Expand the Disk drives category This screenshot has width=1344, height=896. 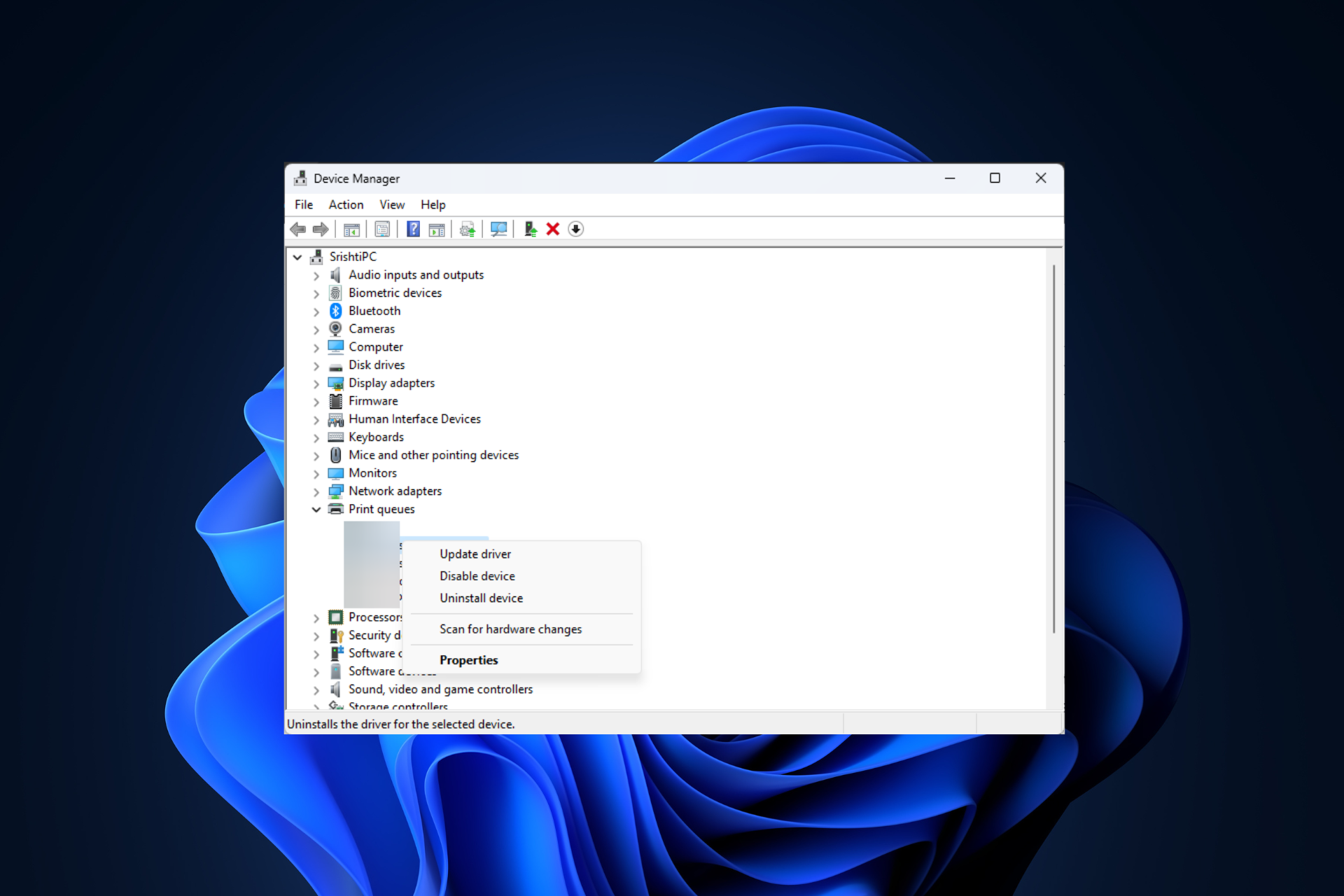point(316,366)
